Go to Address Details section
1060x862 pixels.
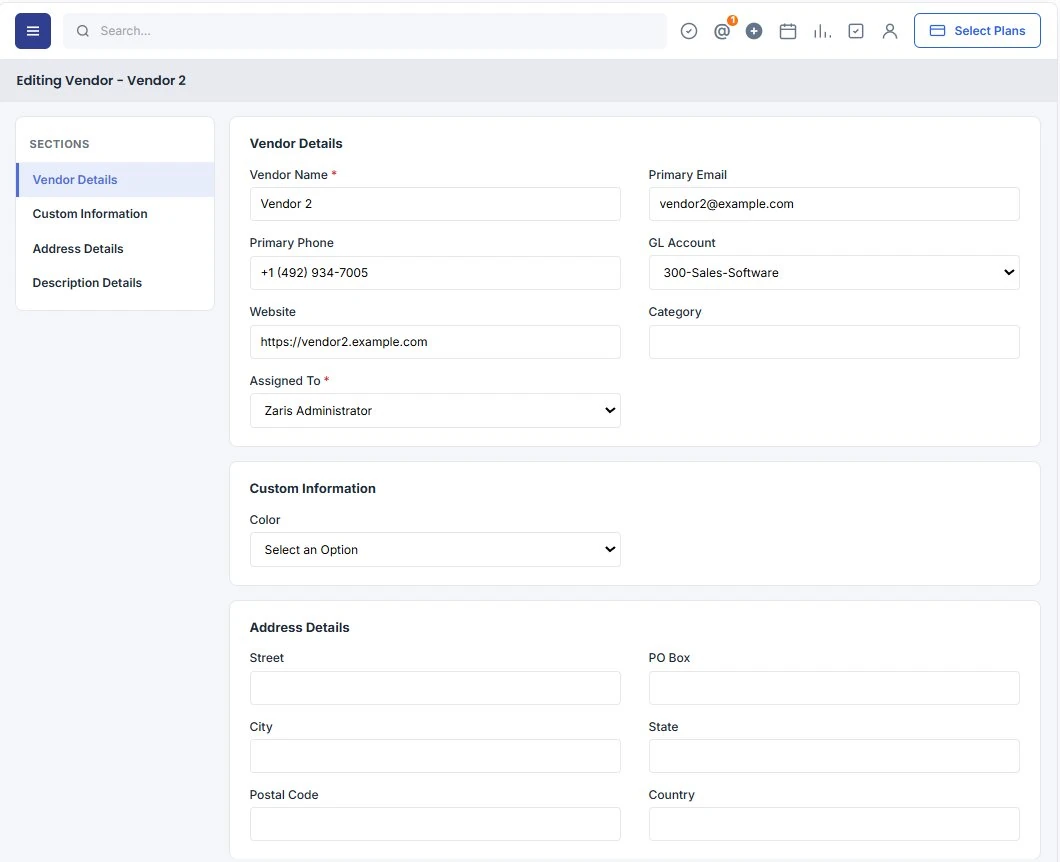pos(78,249)
